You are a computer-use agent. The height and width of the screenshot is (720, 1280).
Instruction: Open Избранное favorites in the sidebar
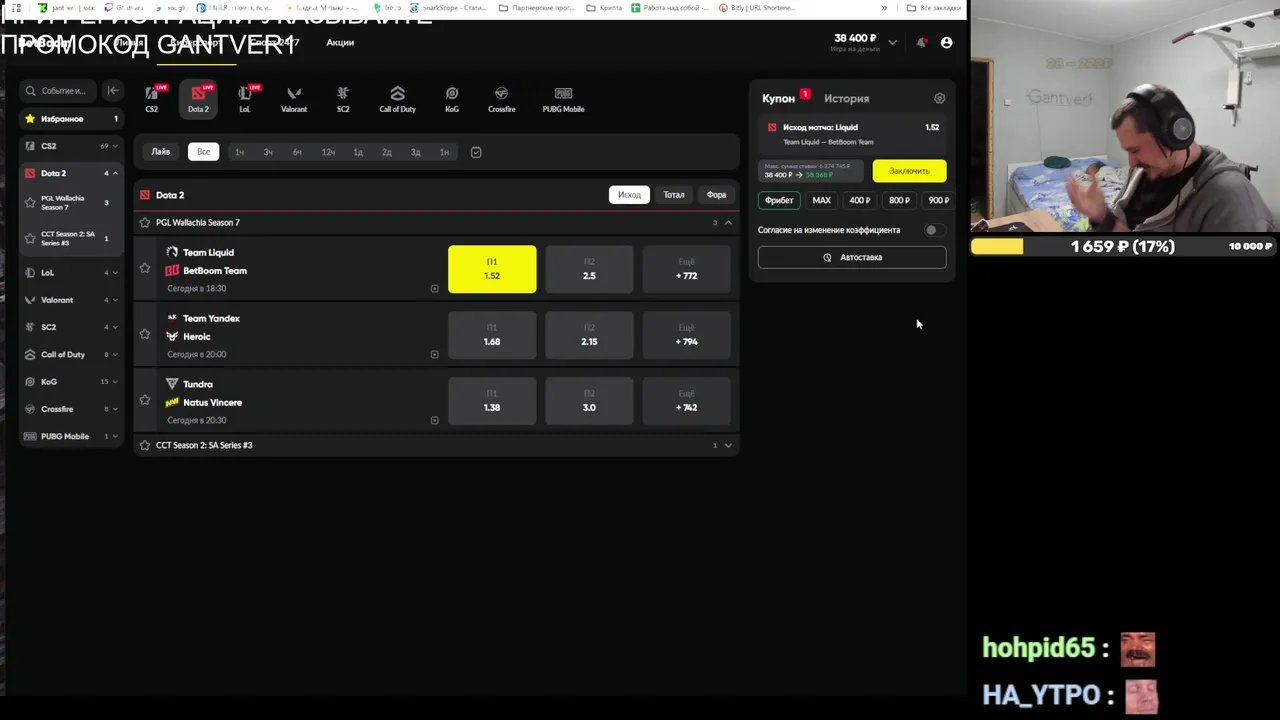click(71, 119)
